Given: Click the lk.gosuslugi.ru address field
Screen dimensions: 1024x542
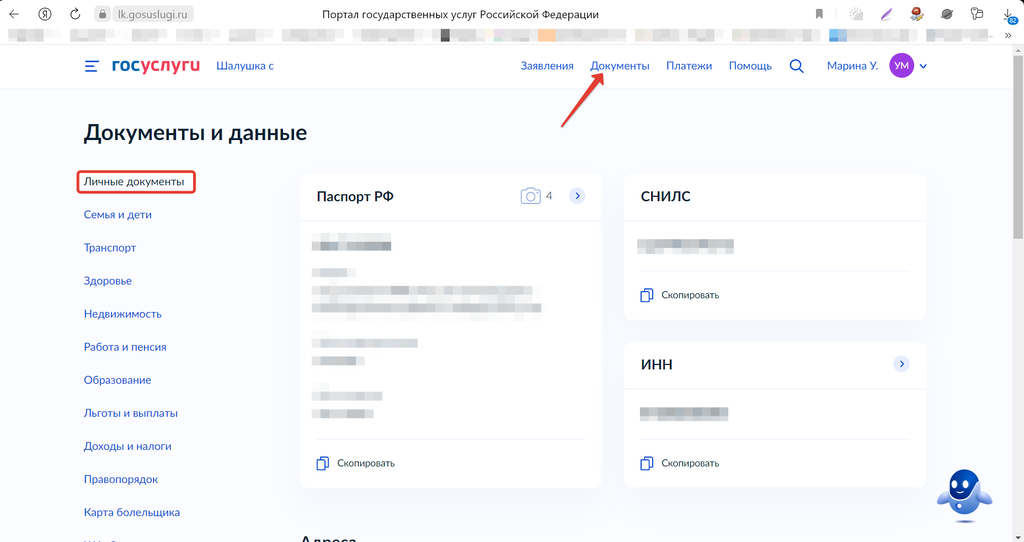Looking at the screenshot, I should click(155, 14).
